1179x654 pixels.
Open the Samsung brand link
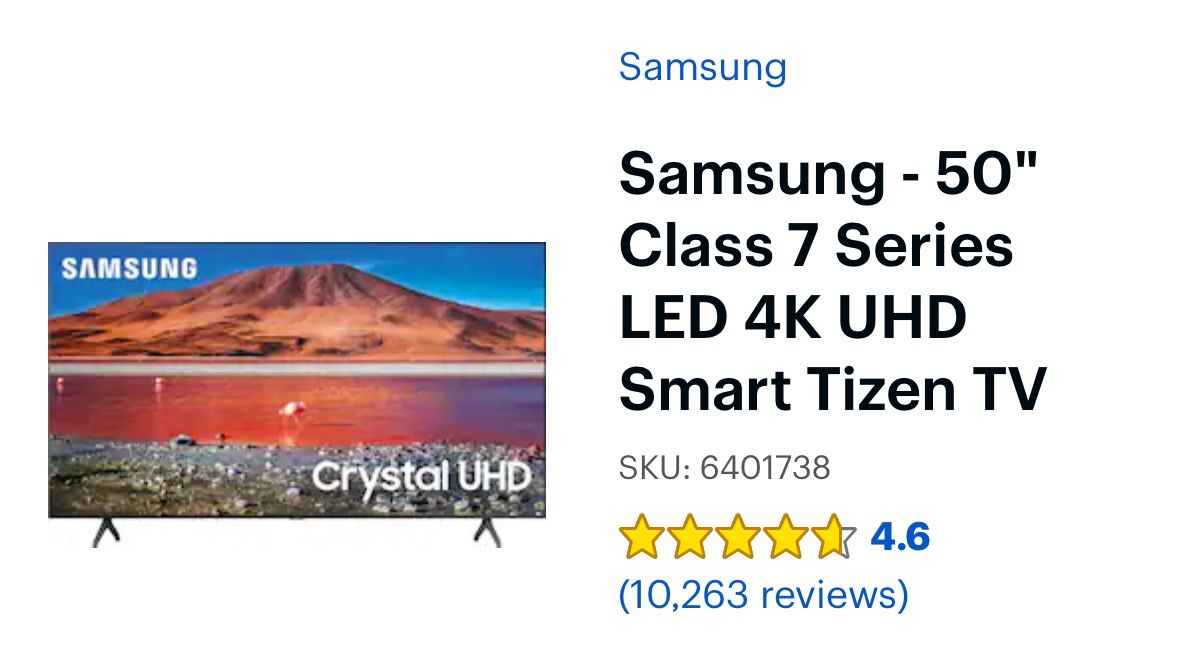(x=703, y=66)
